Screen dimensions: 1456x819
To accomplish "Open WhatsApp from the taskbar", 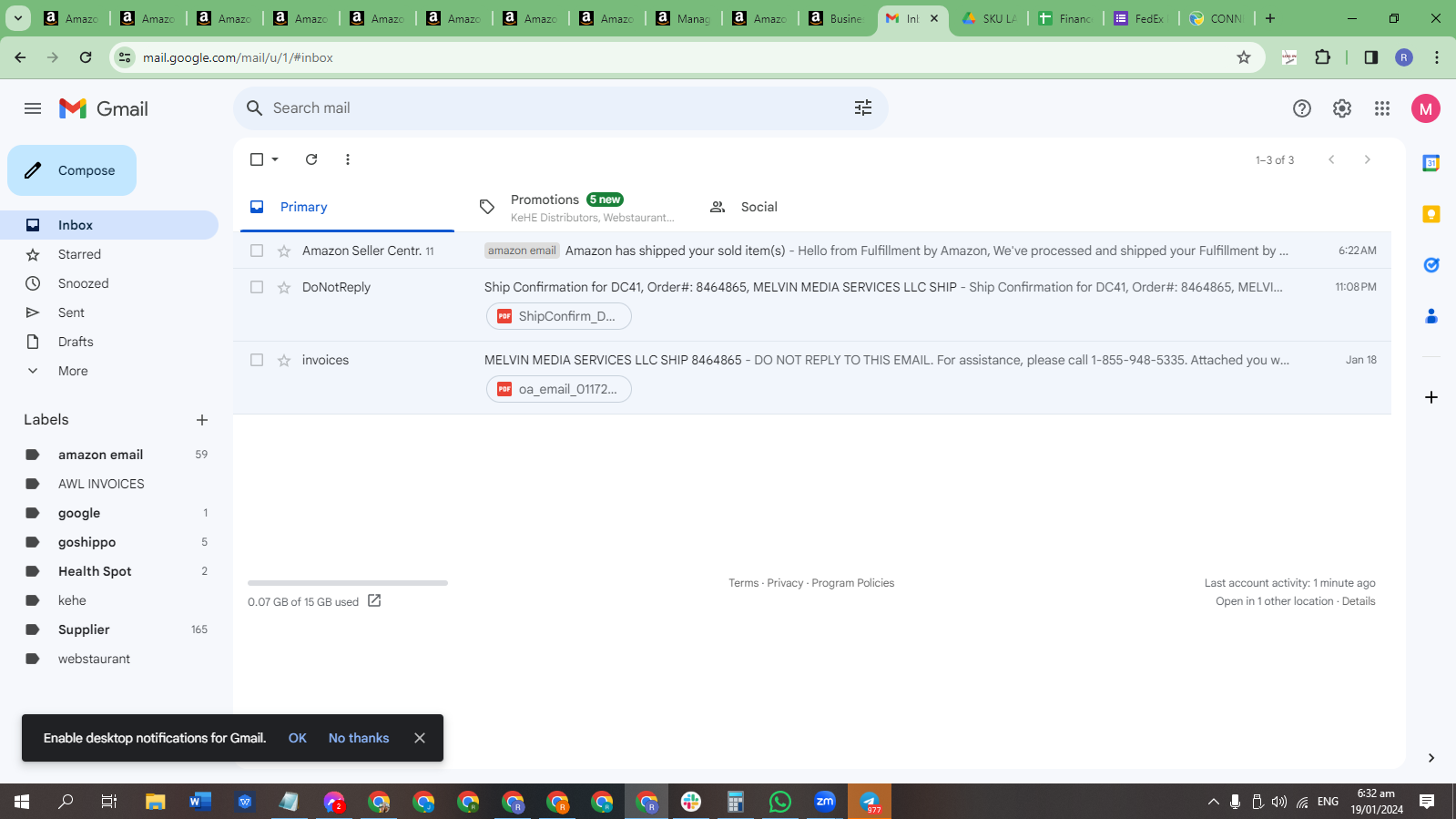I will click(x=780, y=802).
